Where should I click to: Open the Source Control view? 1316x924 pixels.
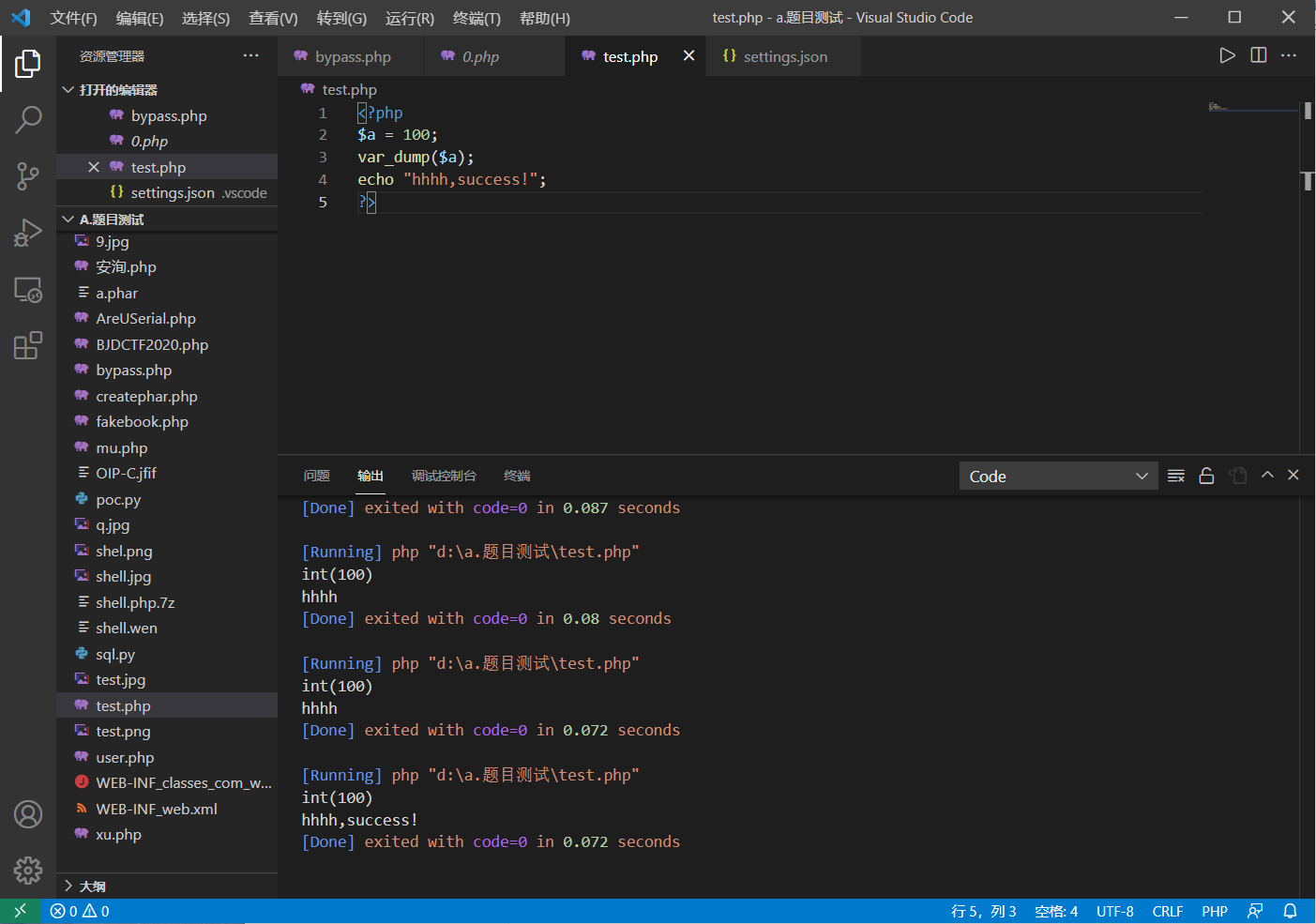pos(28,175)
